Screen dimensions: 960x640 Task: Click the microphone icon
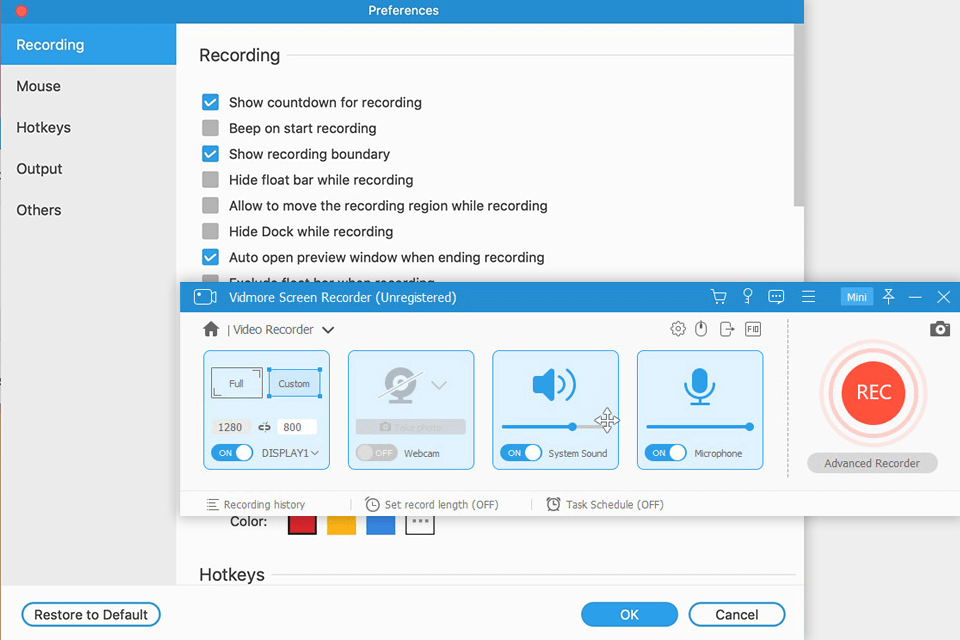699,386
